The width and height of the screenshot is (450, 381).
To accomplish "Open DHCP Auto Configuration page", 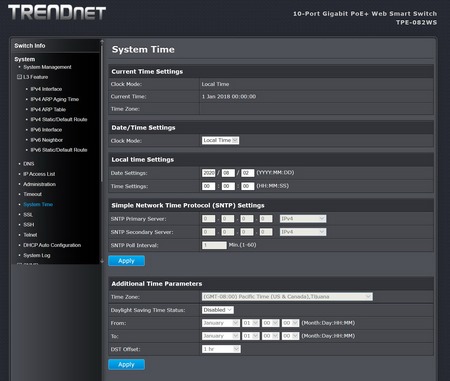I will (x=52, y=245).
